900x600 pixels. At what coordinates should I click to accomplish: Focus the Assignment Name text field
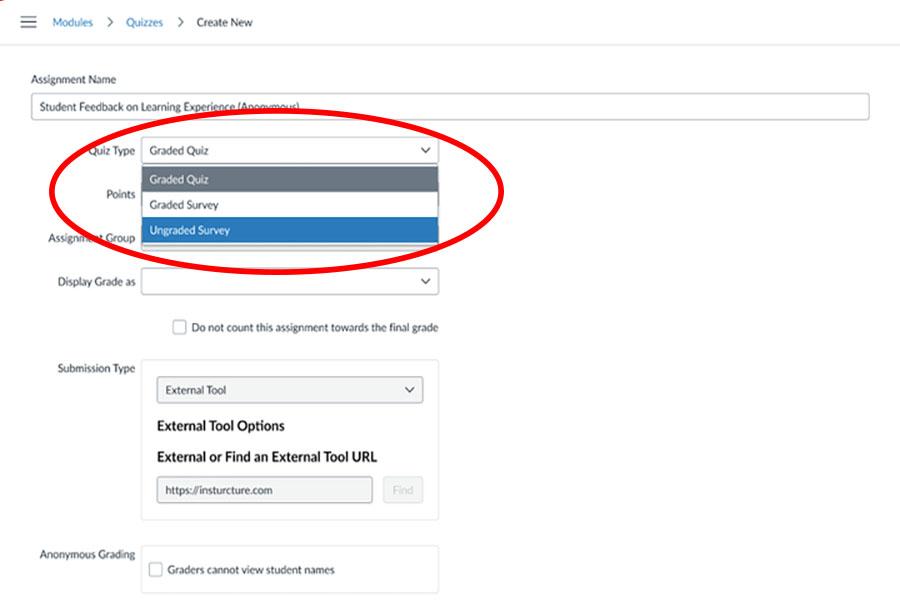tap(450, 106)
